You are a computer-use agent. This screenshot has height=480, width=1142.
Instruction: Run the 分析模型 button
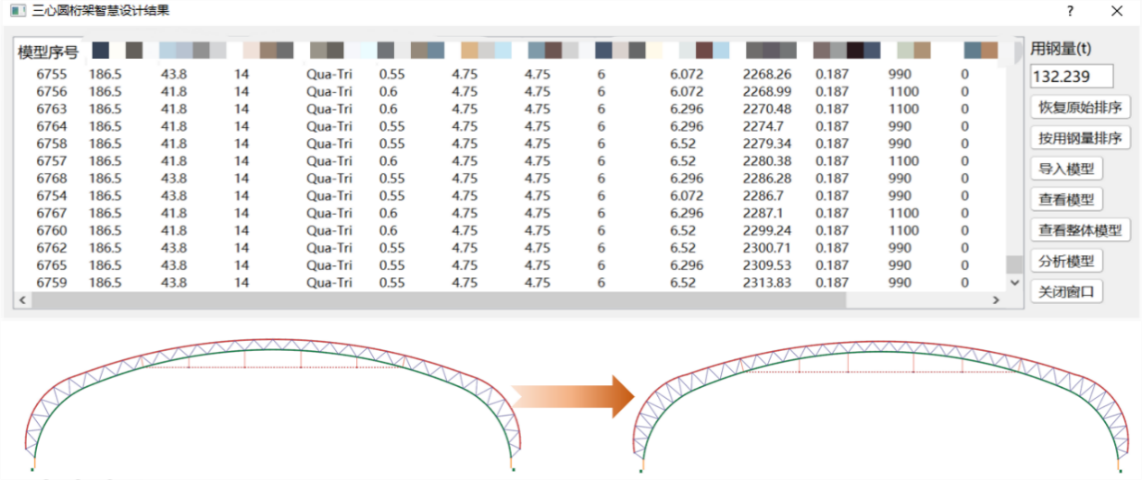coord(1066,261)
